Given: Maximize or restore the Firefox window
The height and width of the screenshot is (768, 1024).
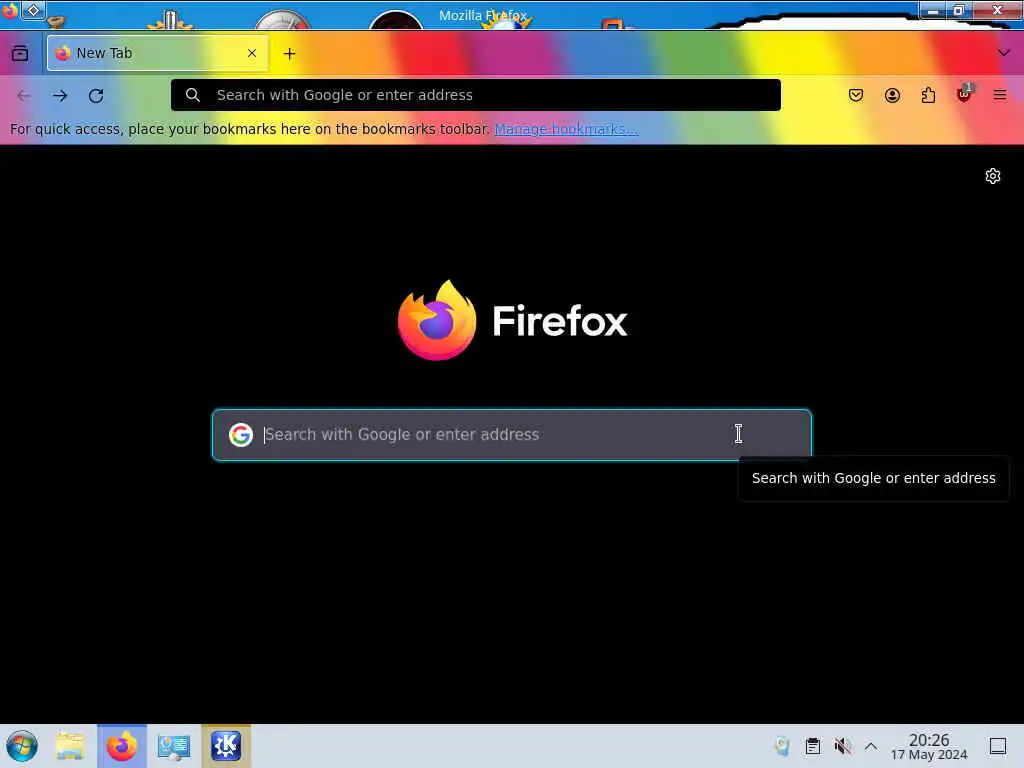Looking at the screenshot, I should (959, 10).
